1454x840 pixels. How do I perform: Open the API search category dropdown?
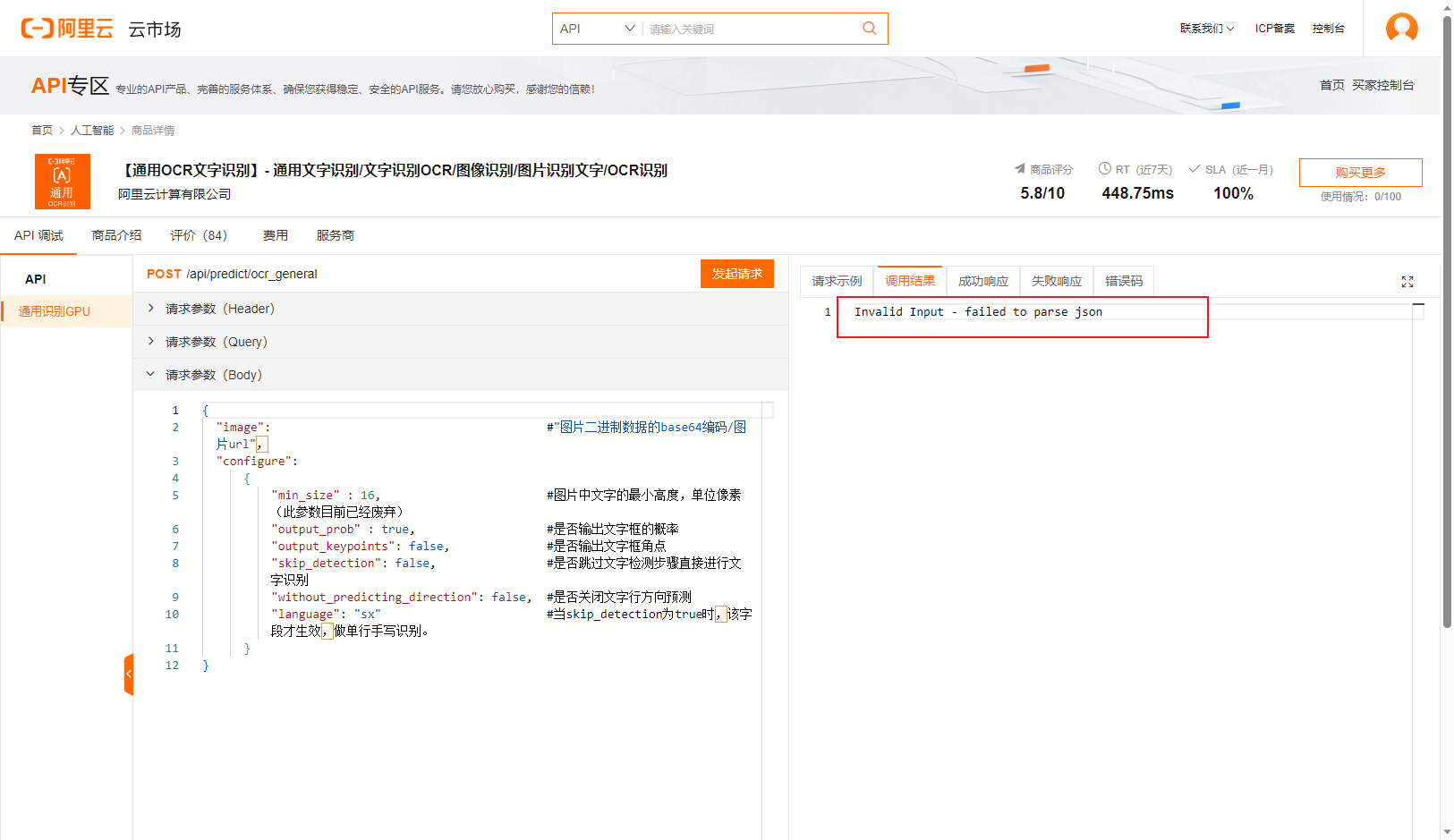(x=597, y=29)
